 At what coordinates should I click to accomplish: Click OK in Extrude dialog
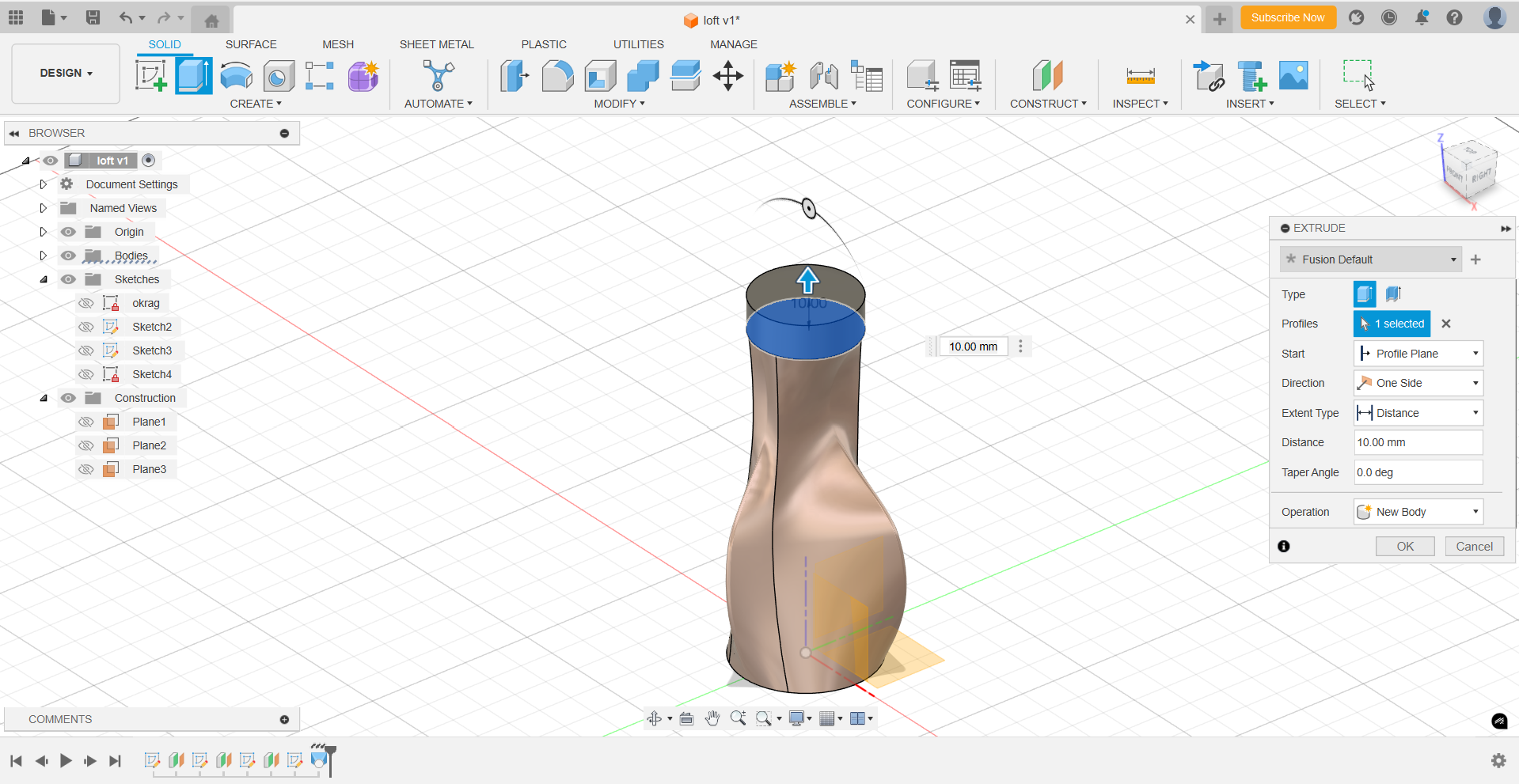tap(1405, 547)
